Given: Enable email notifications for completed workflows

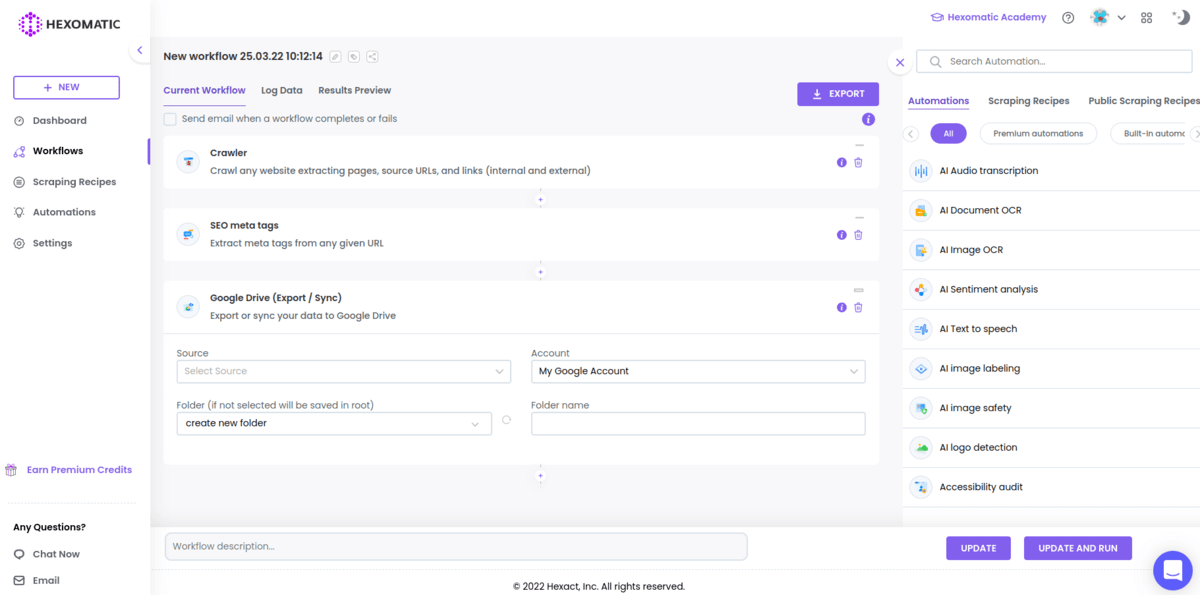Looking at the screenshot, I should [x=170, y=118].
